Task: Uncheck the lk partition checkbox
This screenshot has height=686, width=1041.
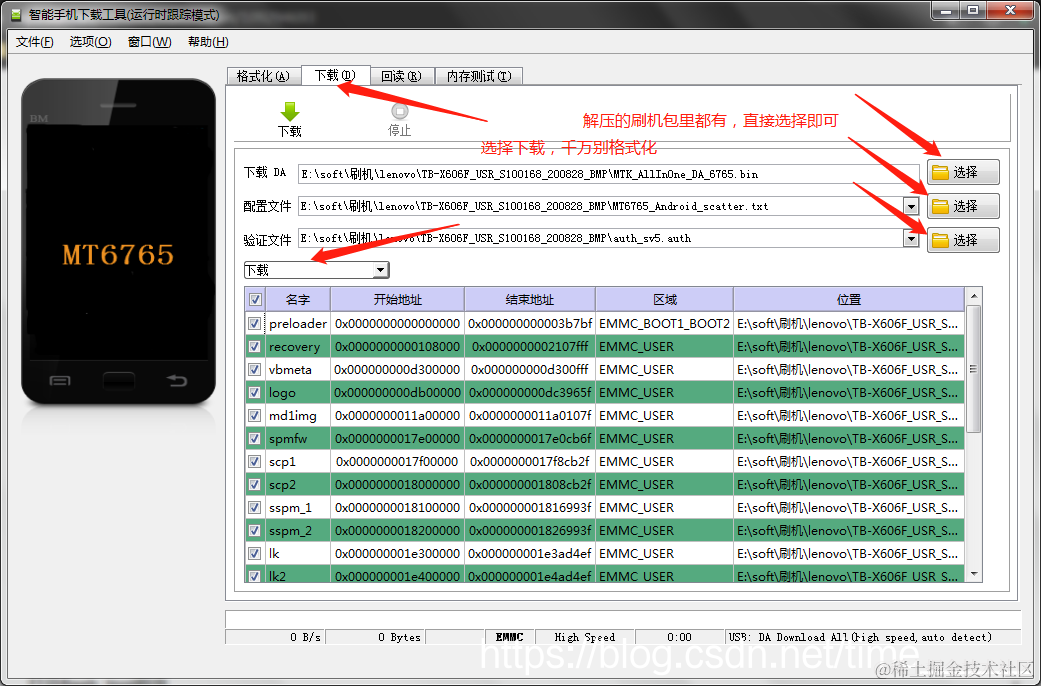Action: pos(254,553)
